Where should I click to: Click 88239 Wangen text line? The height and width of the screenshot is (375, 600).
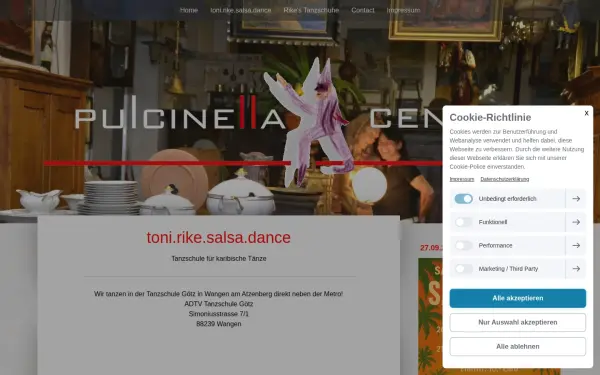218,324
